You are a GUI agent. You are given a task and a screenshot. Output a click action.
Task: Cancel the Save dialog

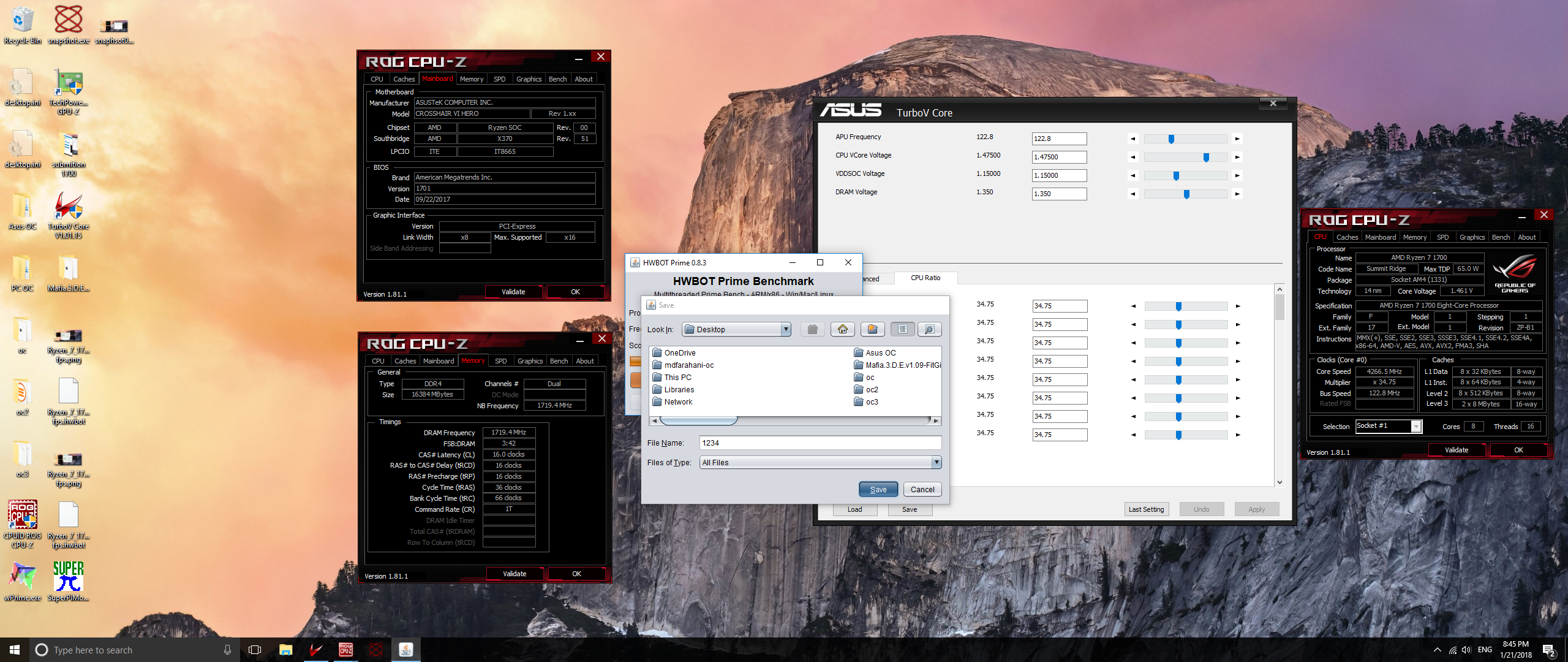pos(922,489)
